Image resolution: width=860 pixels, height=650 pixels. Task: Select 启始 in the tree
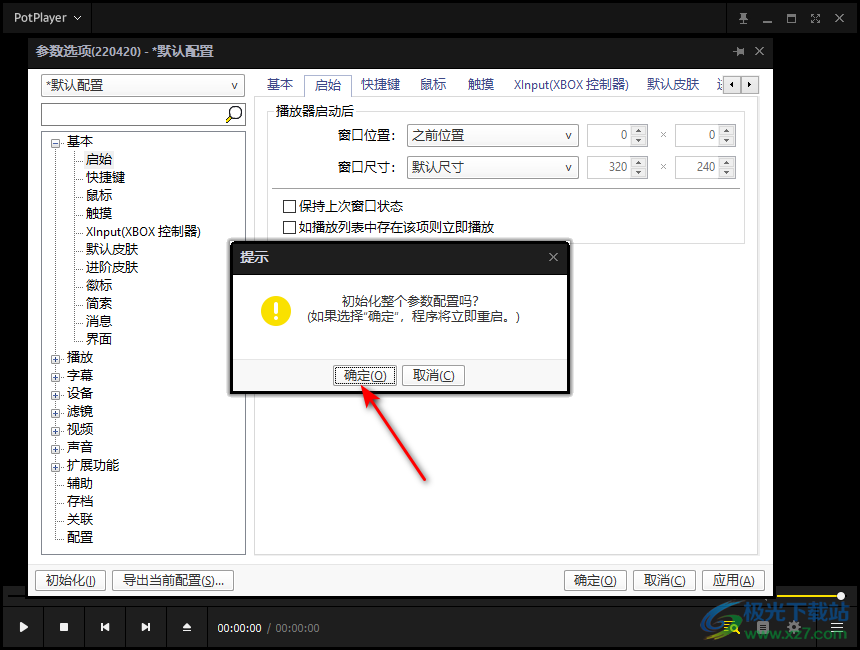point(99,160)
